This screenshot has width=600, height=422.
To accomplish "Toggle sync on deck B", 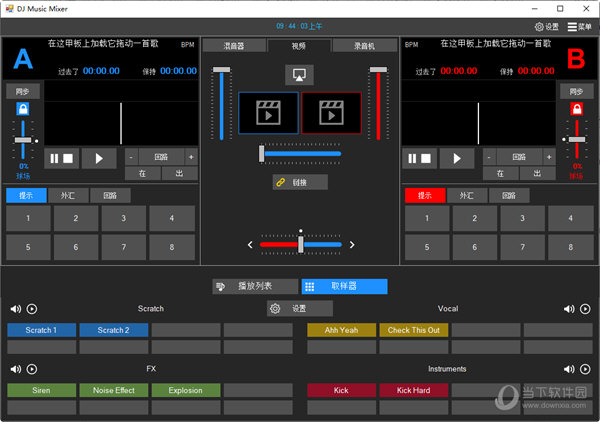I will [576, 91].
